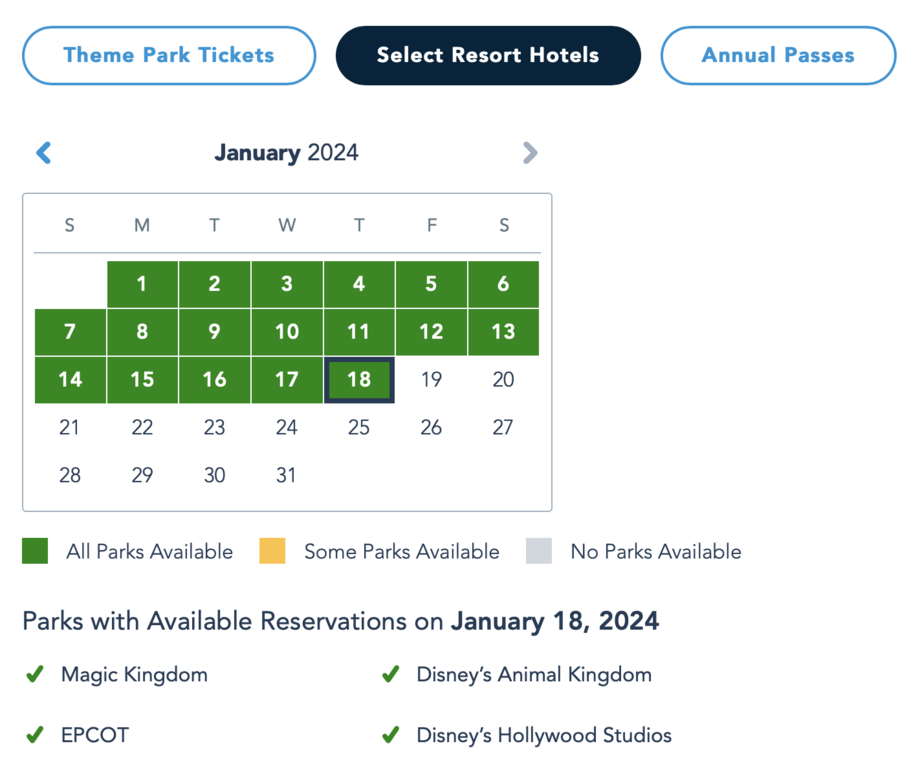Screen dimensions: 920x768
Task: Go to previous month with left arrow
Action: click(44, 153)
